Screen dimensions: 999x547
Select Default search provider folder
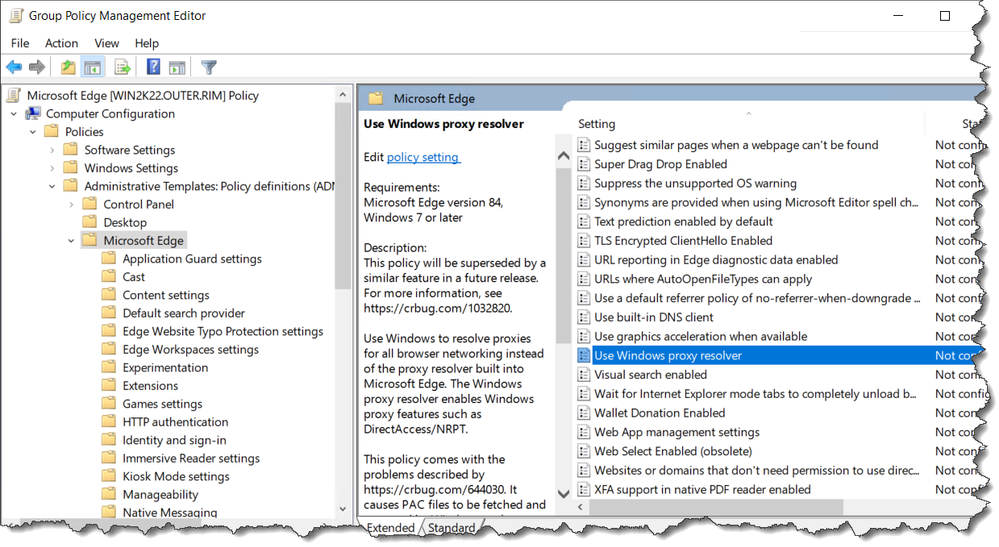coord(183,313)
